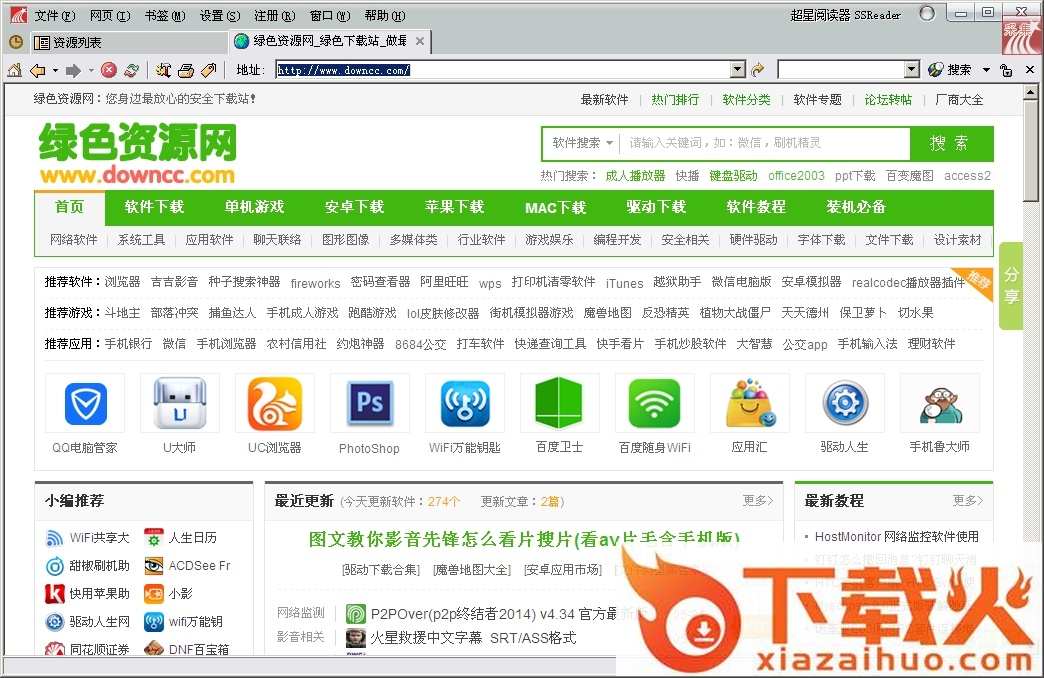Stop loading with the red X icon

click(109, 70)
